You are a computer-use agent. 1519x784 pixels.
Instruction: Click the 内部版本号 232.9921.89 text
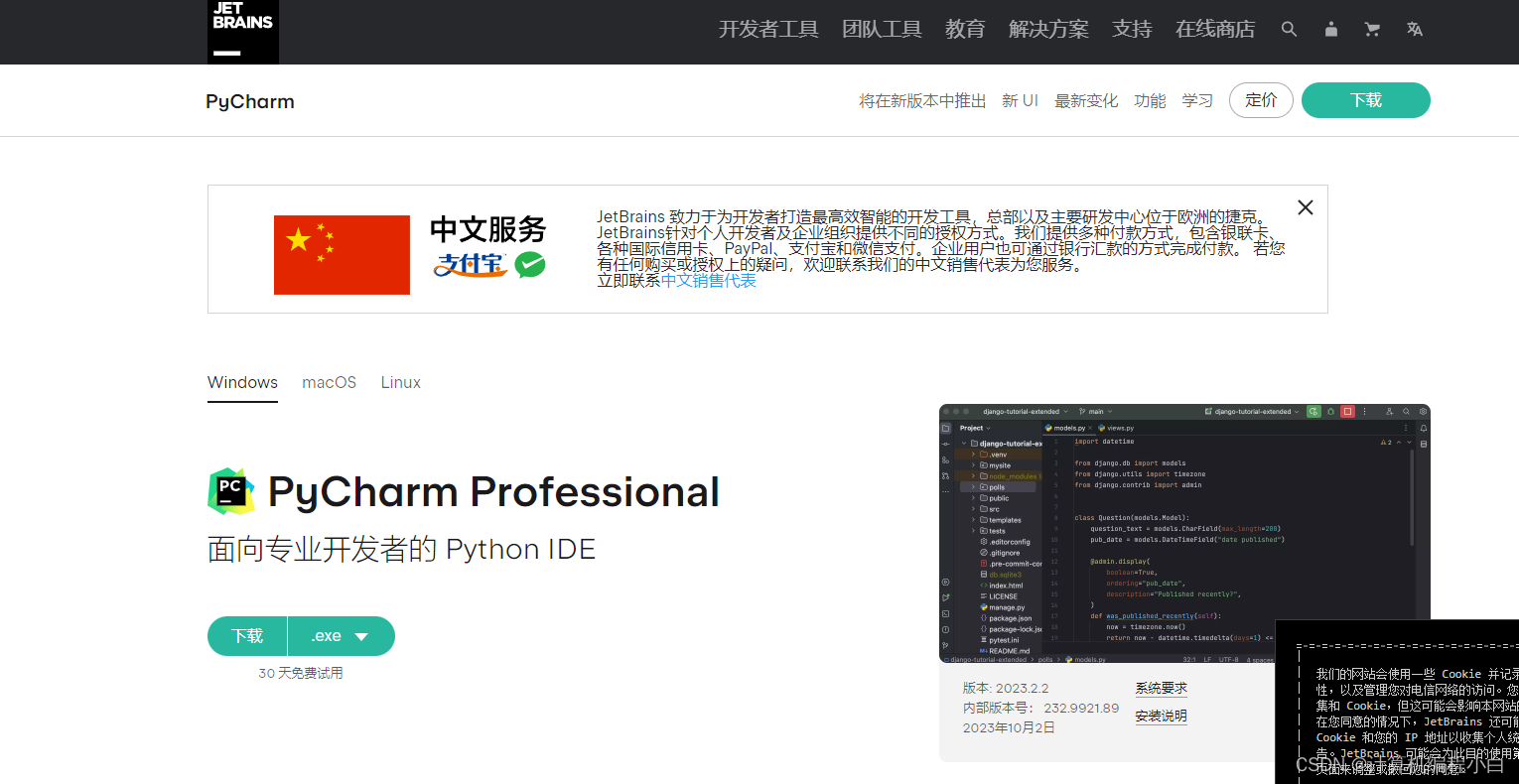tap(1040, 708)
